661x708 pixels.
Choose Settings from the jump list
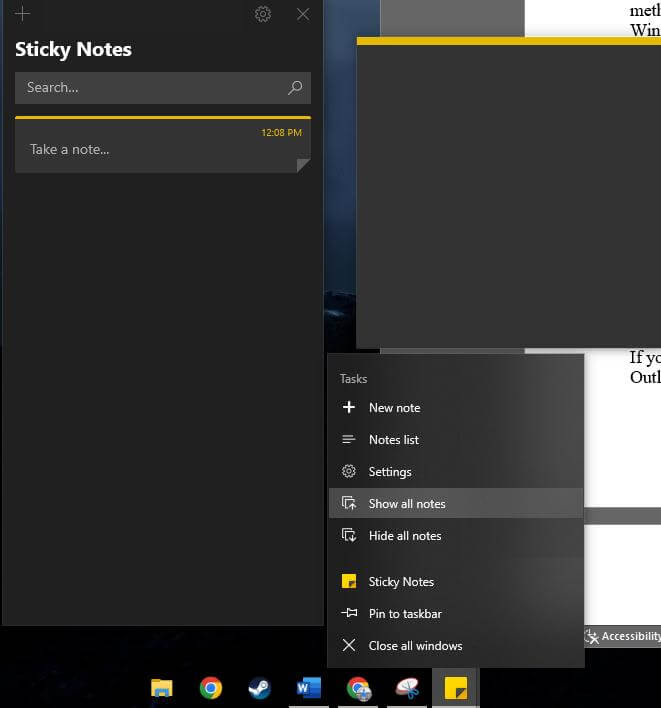456,472
